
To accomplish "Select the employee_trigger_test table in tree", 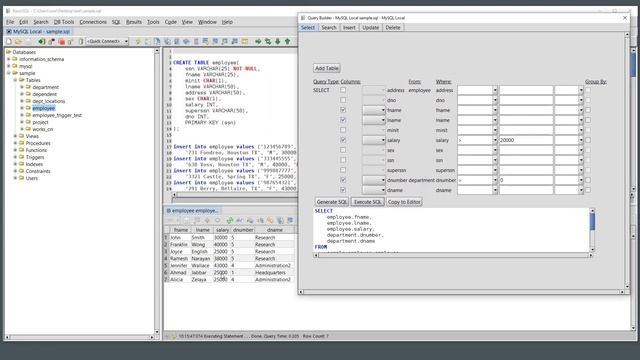I will [x=57, y=115].
